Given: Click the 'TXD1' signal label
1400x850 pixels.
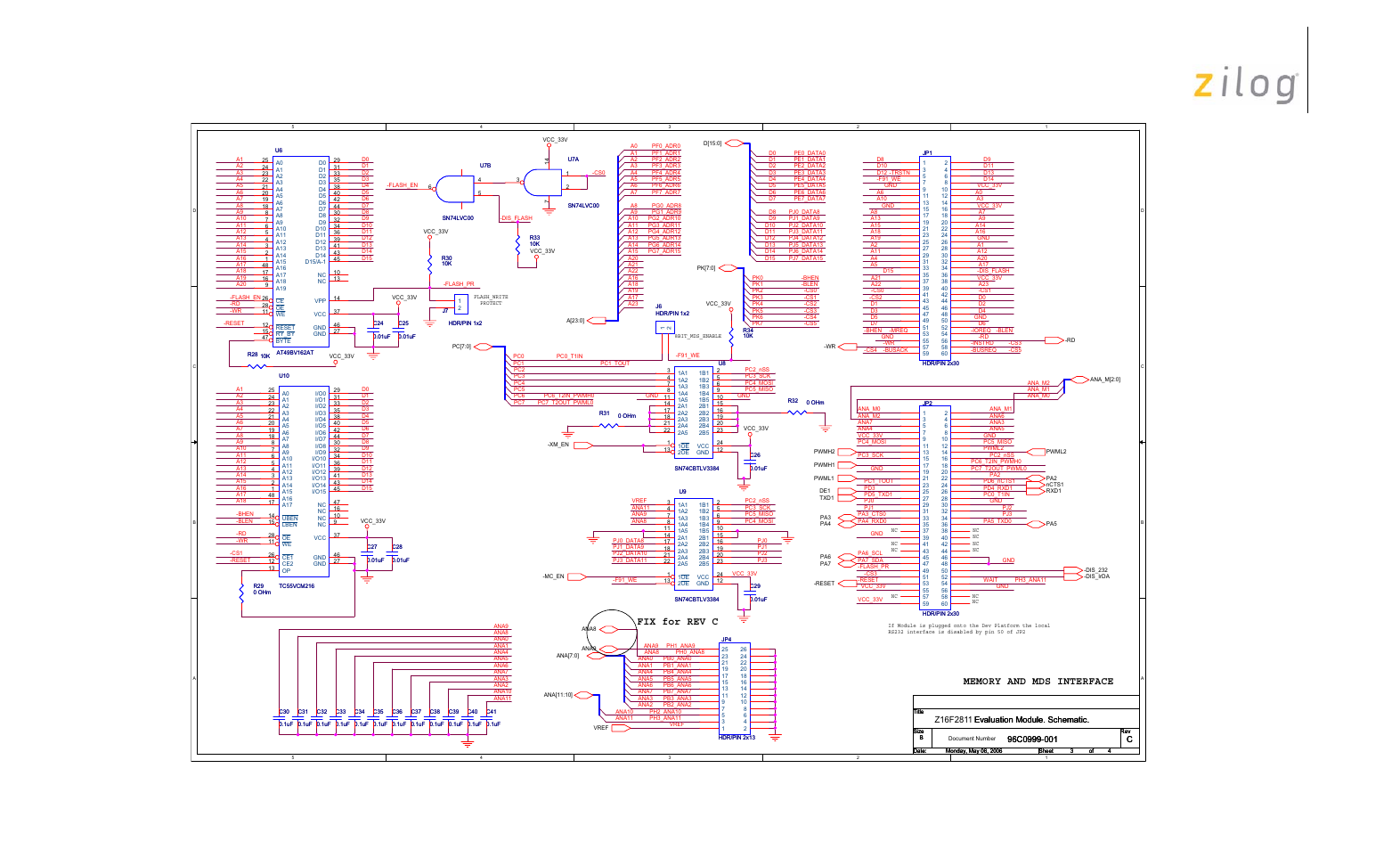Looking at the screenshot, I should pos(826,497).
